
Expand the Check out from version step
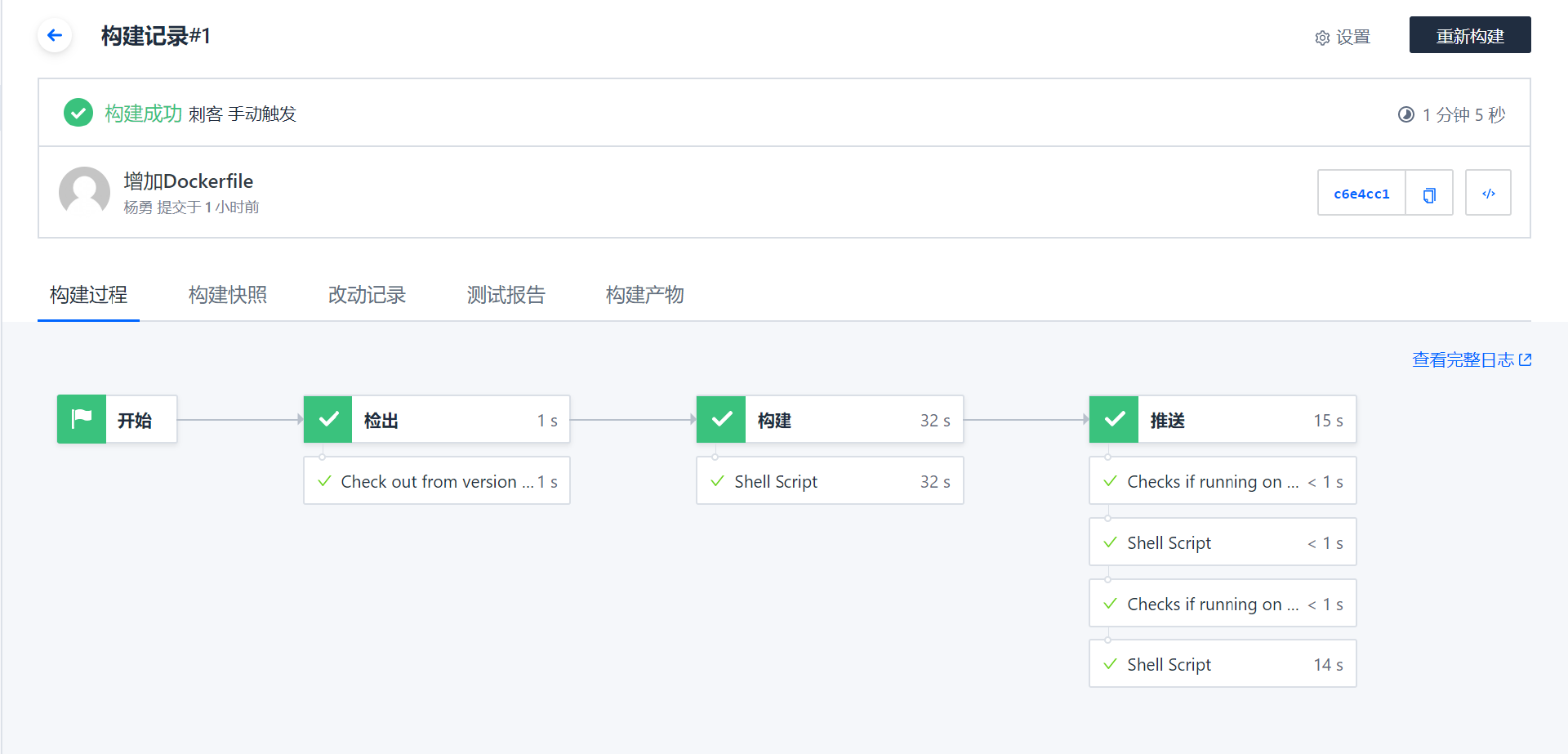tap(437, 481)
